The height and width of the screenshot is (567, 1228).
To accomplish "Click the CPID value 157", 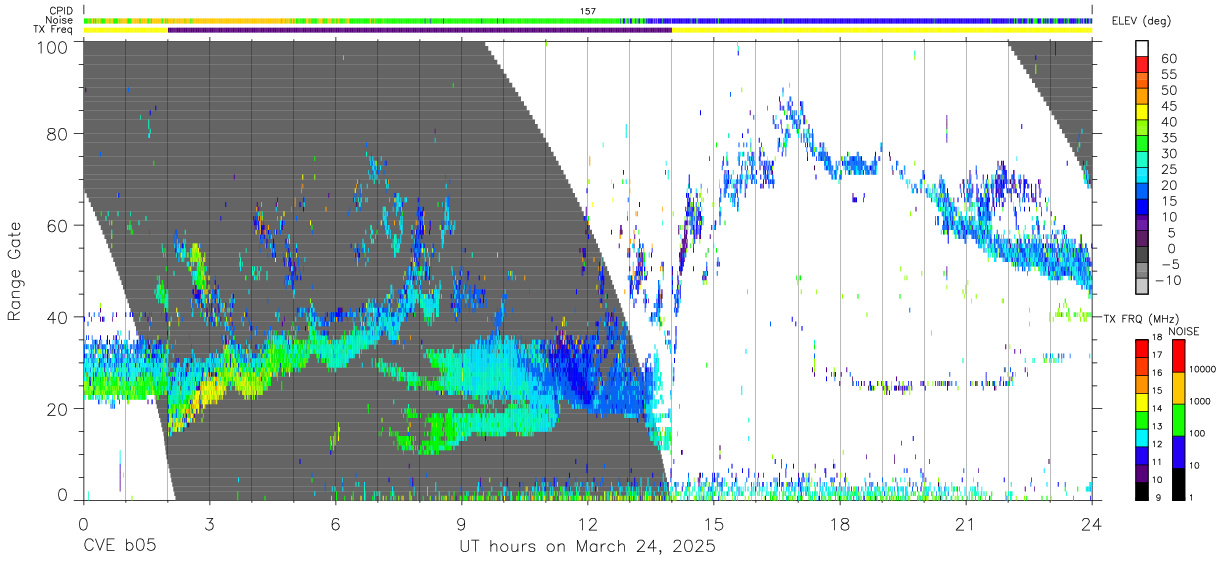I will click(587, 10).
